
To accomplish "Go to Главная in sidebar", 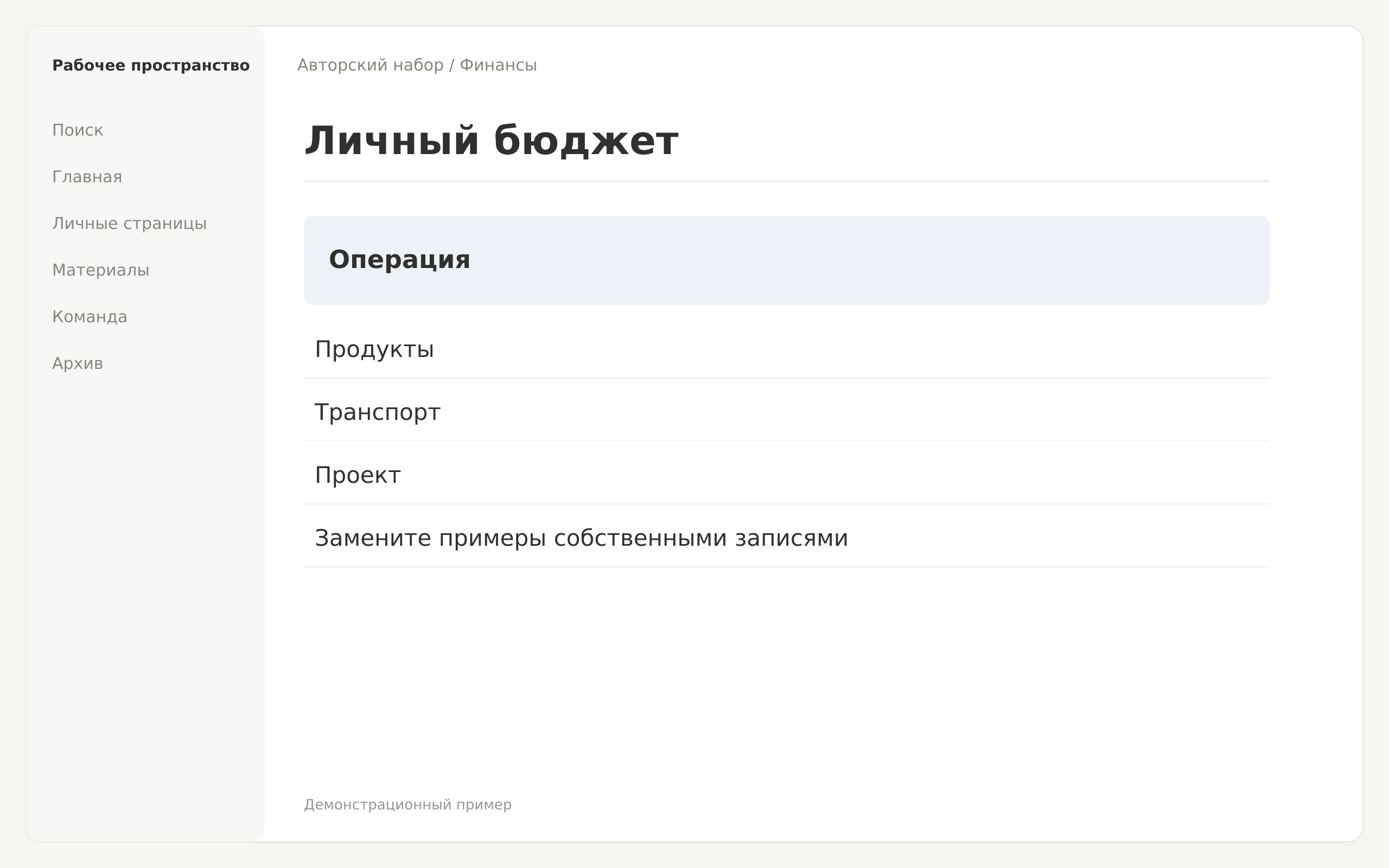I will coord(87,177).
